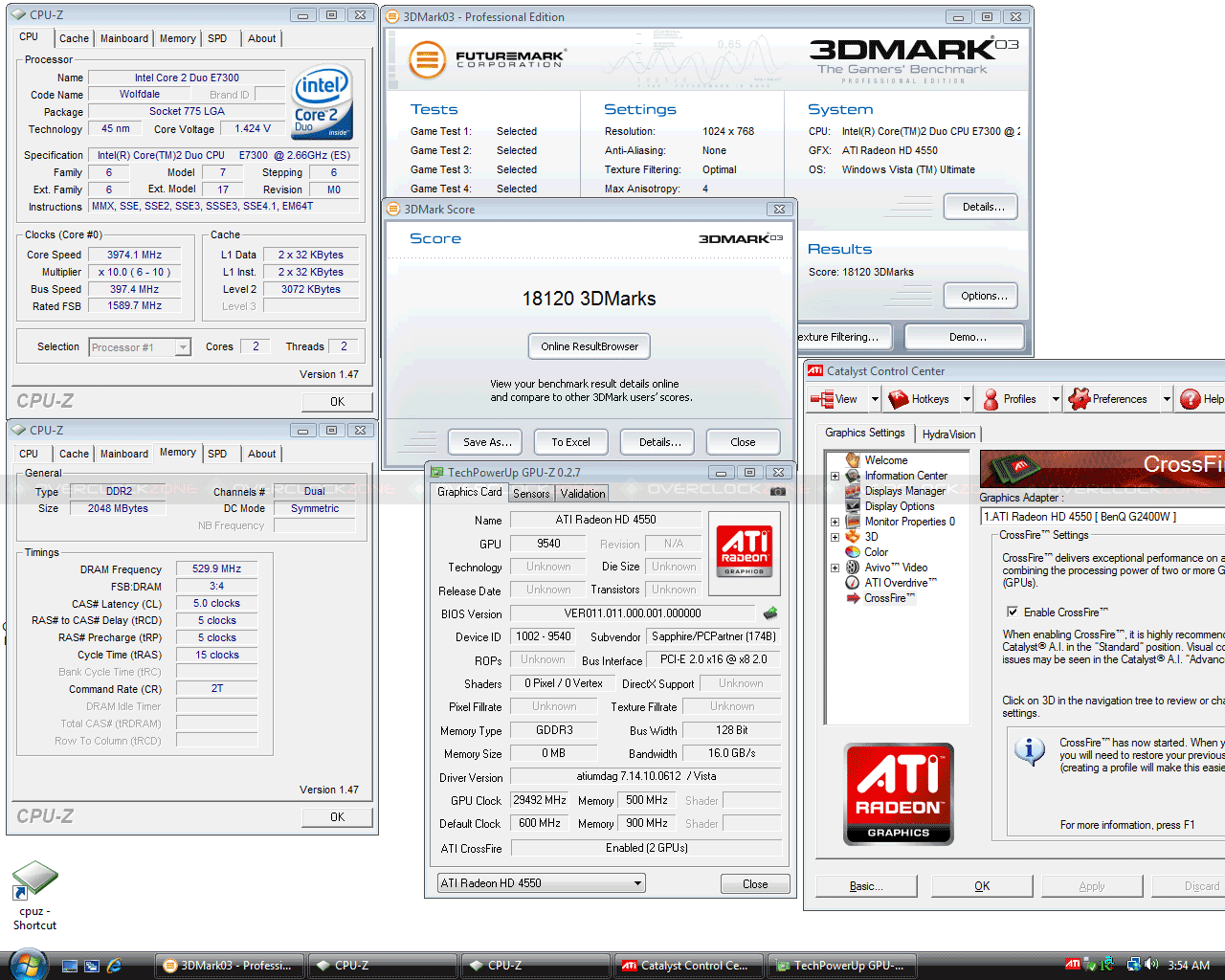This screenshot has width=1225, height=980.
Task: Click the Catalyst View toolbar icon
Action: coord(822,399)
